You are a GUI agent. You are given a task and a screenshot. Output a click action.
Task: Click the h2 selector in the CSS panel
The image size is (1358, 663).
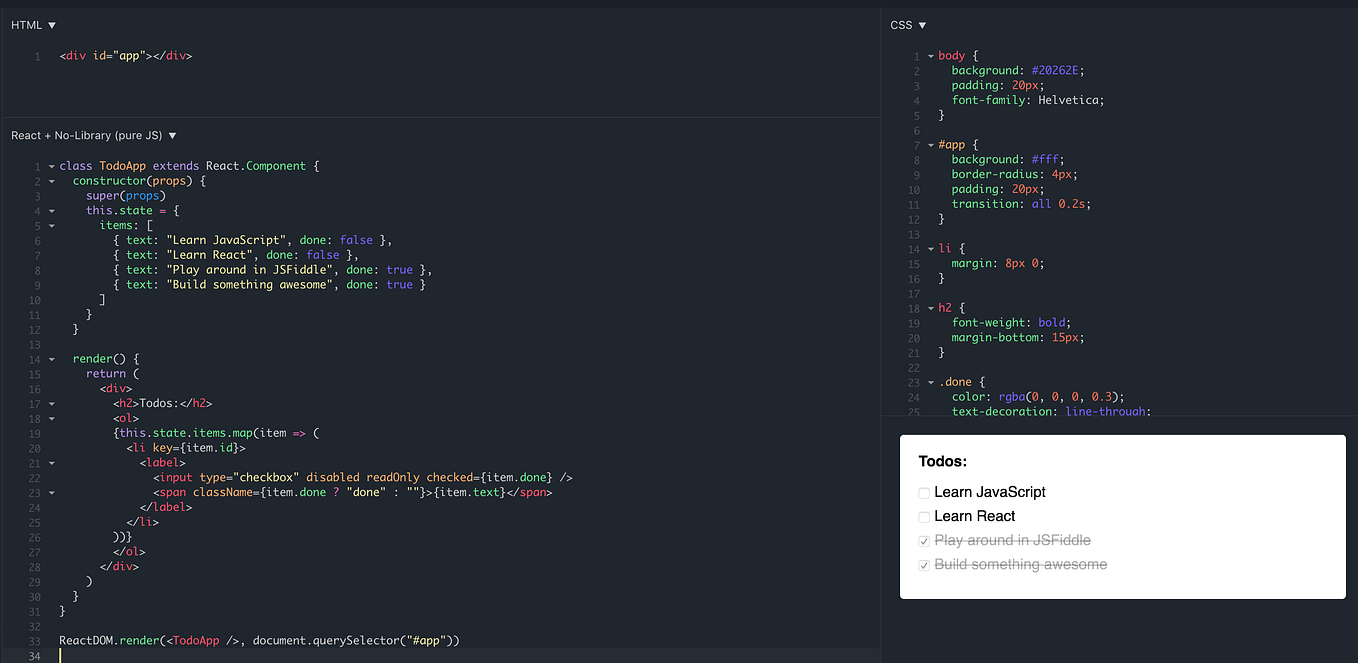click(945, 307)
